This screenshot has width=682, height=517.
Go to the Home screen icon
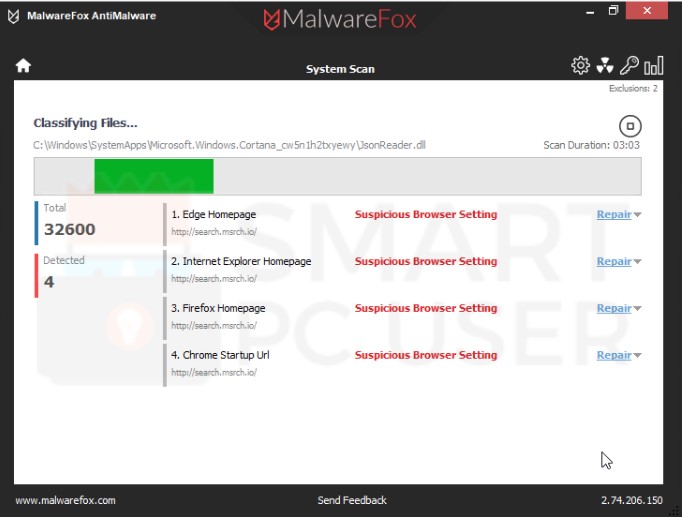(23, 66)
